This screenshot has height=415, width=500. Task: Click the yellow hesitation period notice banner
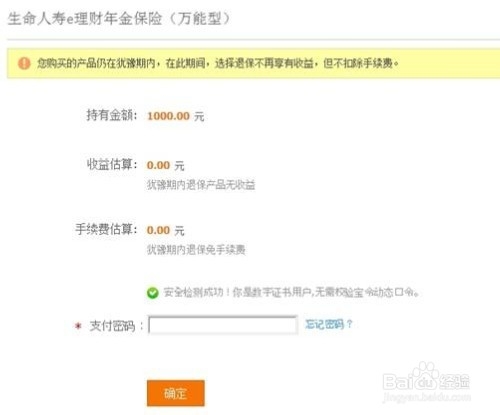click(x=253, y=63)
